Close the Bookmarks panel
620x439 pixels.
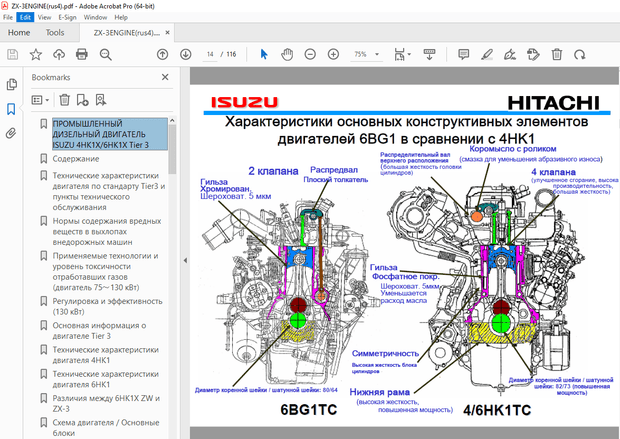(165, 77)
